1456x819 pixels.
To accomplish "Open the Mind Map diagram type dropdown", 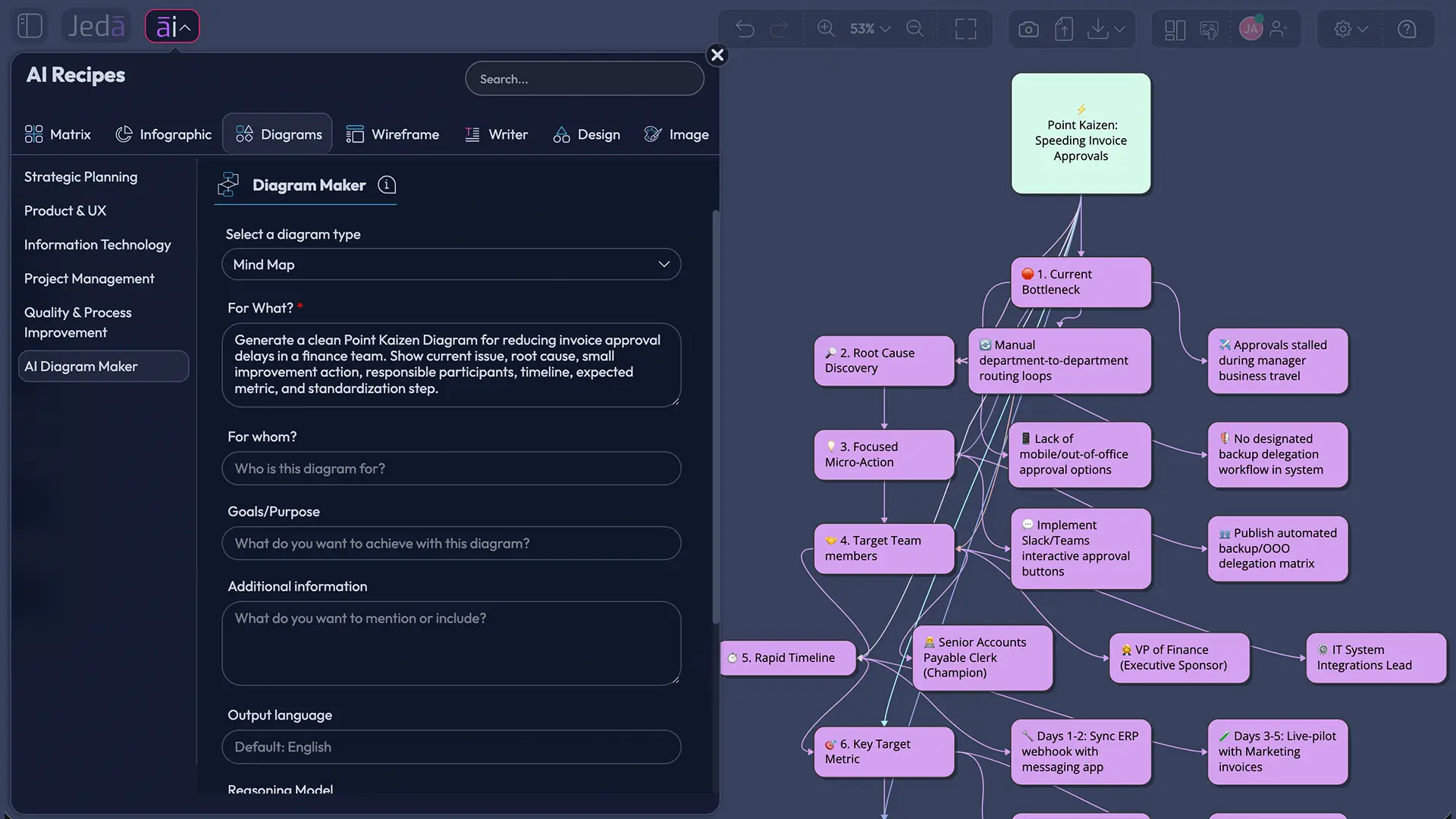I will [451, 265].
